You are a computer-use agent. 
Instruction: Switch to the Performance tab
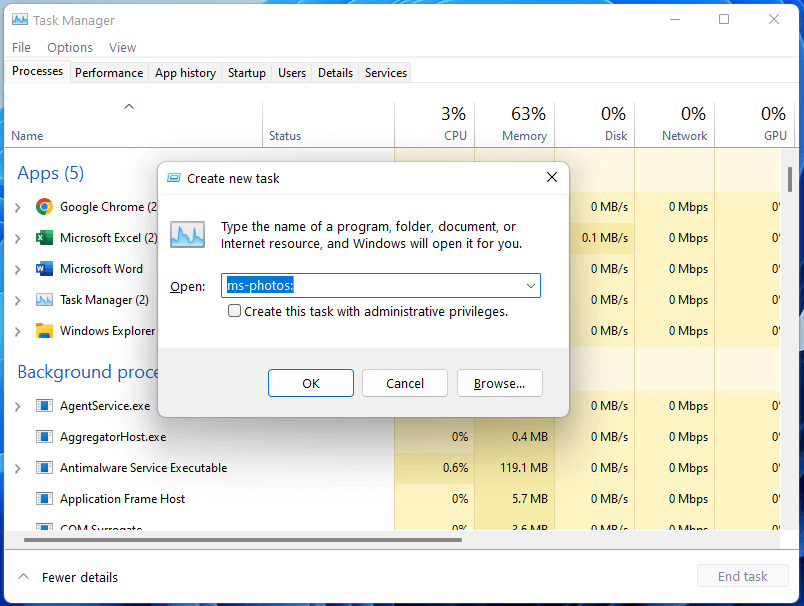tap(109, 73)
